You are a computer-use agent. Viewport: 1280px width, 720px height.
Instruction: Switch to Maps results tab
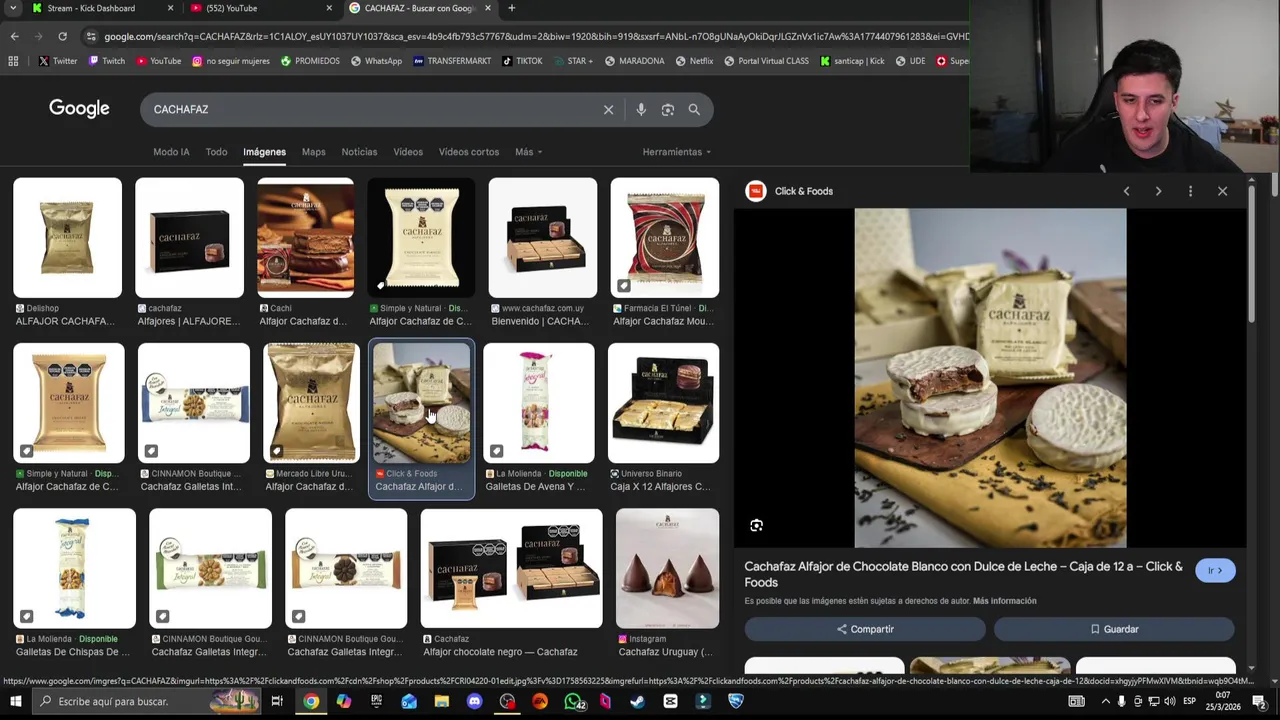(313, 152)
